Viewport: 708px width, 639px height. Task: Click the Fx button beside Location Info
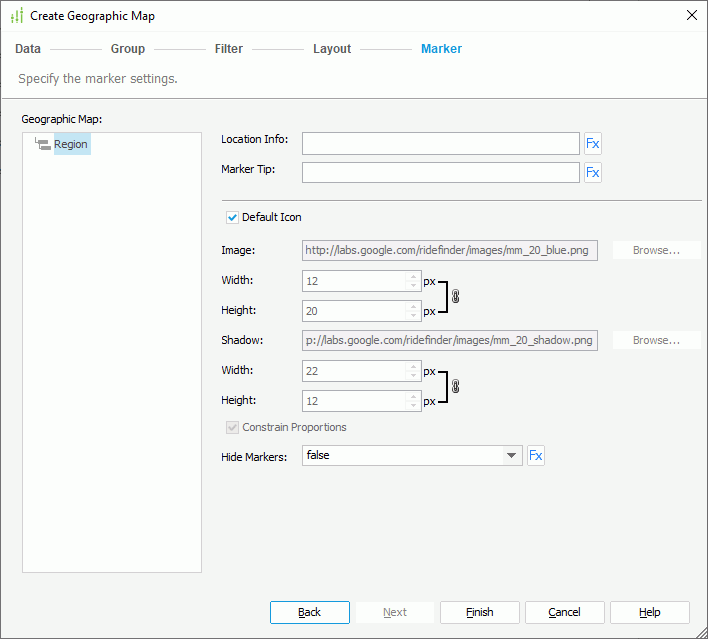tap(593, 143)
